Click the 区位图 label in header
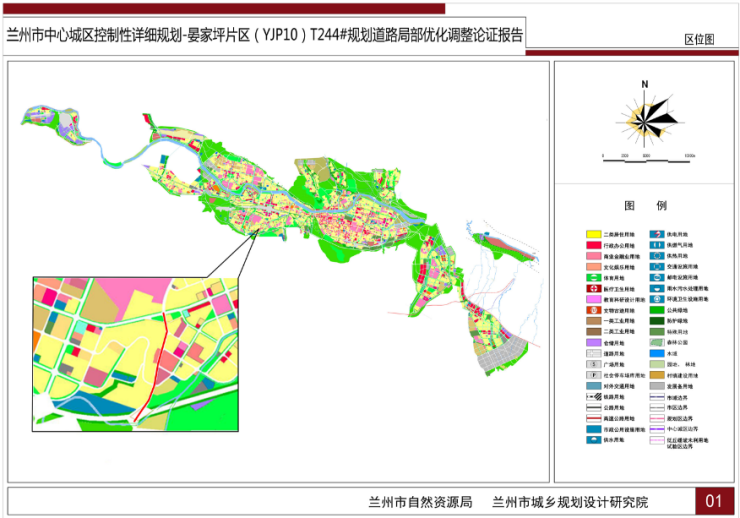 pos(698,40)
